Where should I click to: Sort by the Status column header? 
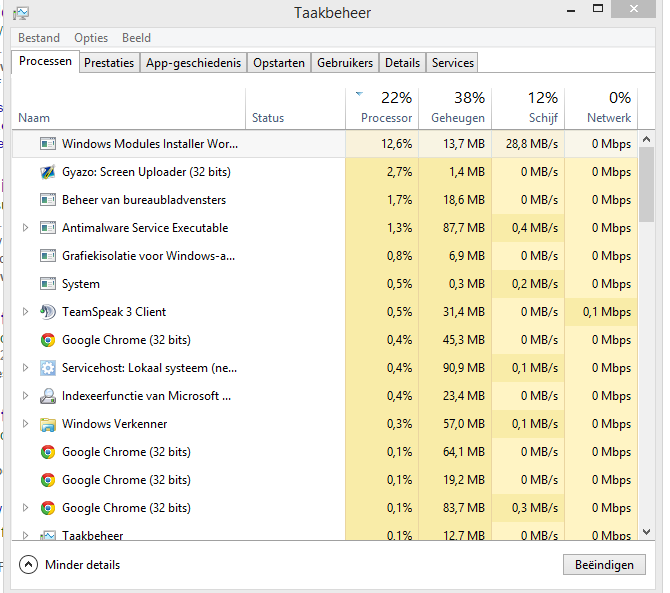[x=295, y=109]
